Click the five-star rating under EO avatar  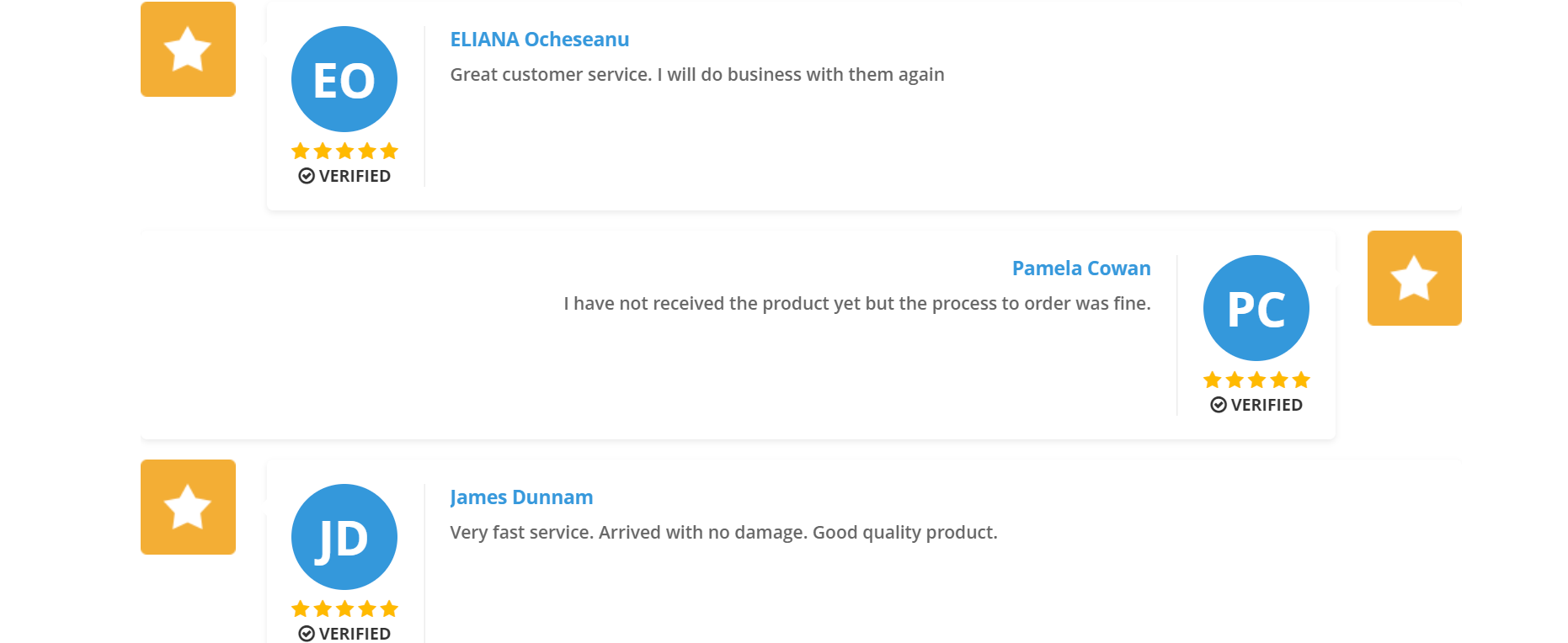[x=344, y=151]
